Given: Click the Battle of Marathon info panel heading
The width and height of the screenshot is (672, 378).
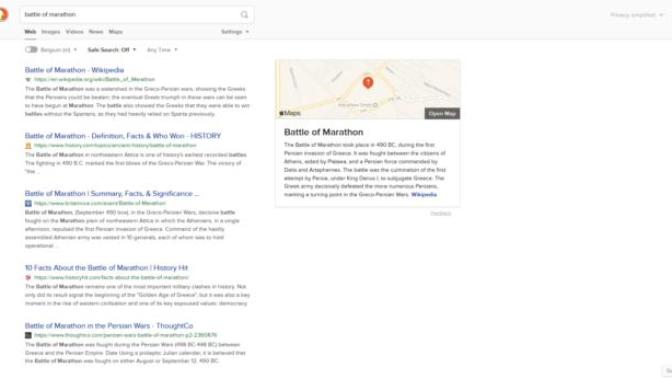Looking at the screenshot, I should click(x=324, y=132).
